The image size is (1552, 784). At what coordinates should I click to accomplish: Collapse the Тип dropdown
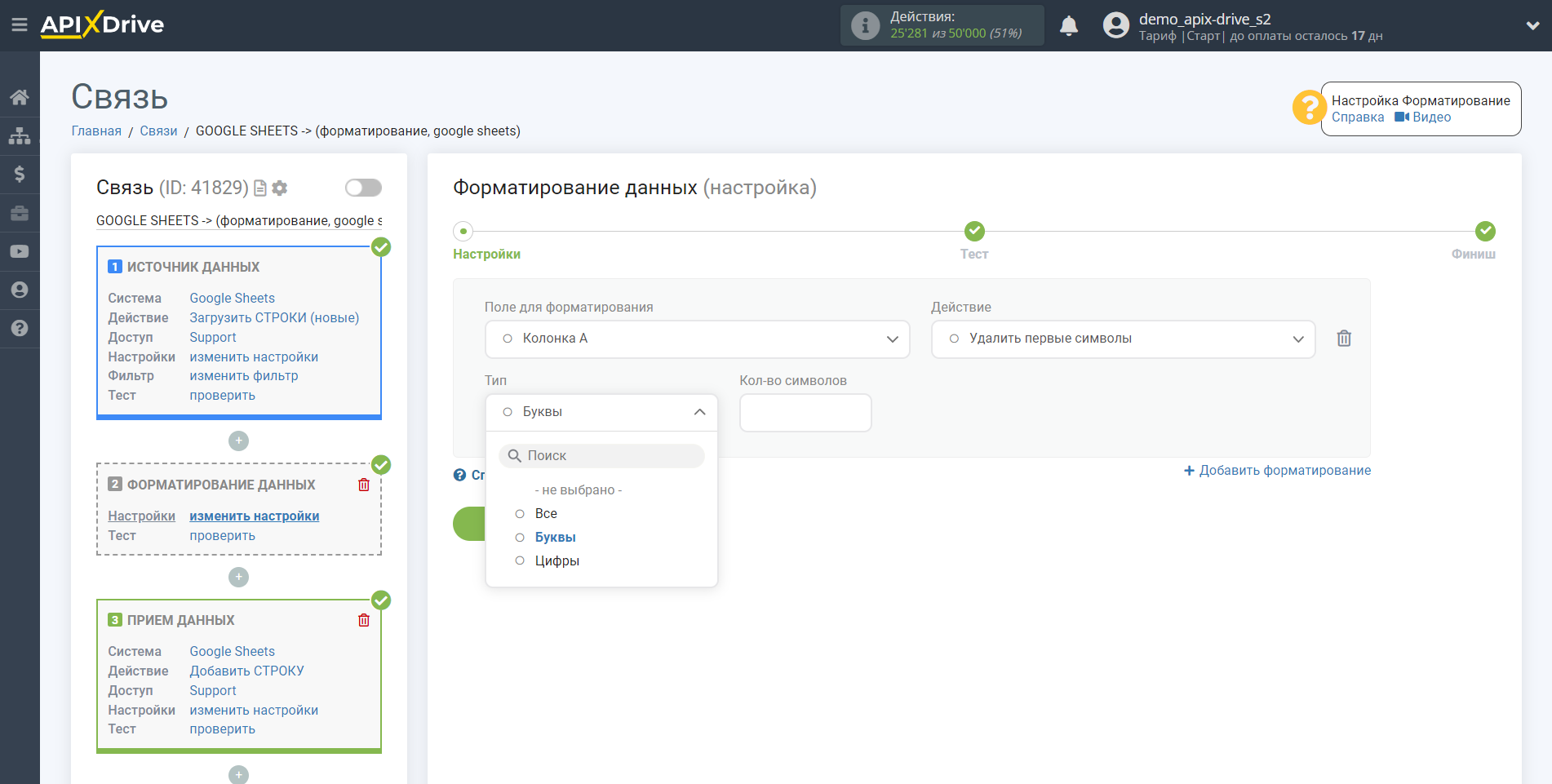click(601, 412)
